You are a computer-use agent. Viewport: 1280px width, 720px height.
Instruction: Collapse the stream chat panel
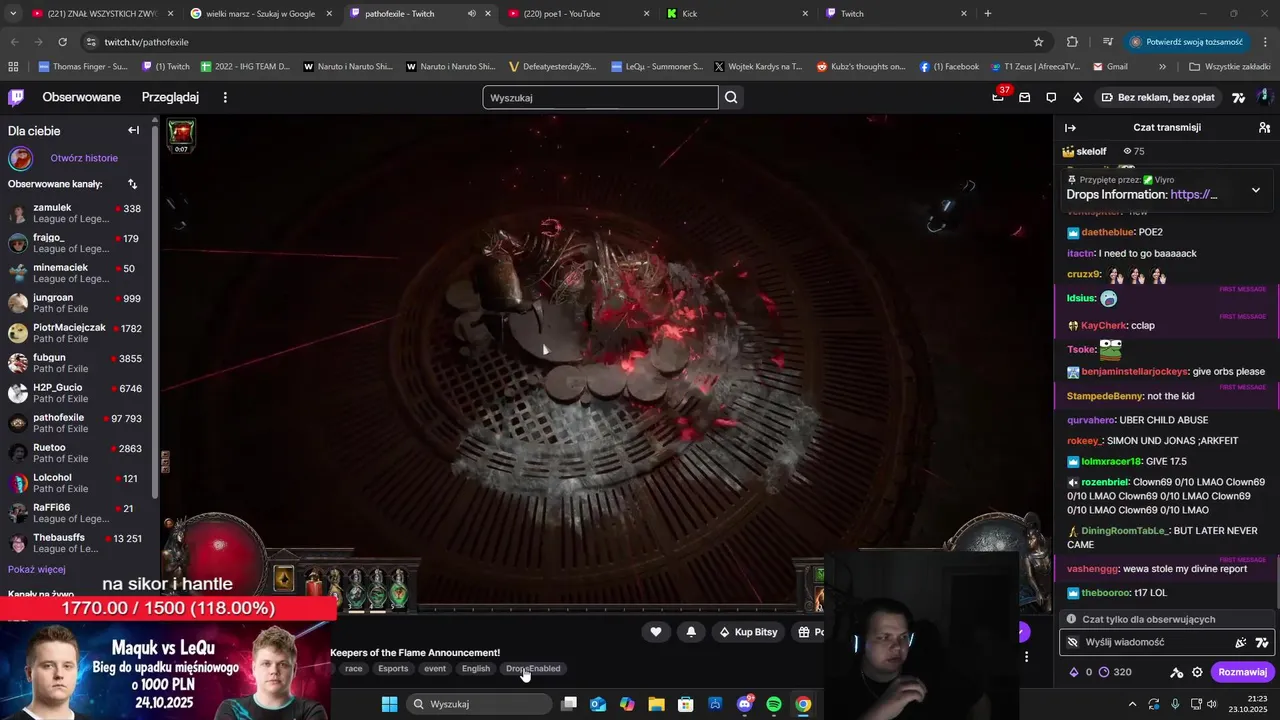point(1070,128)
